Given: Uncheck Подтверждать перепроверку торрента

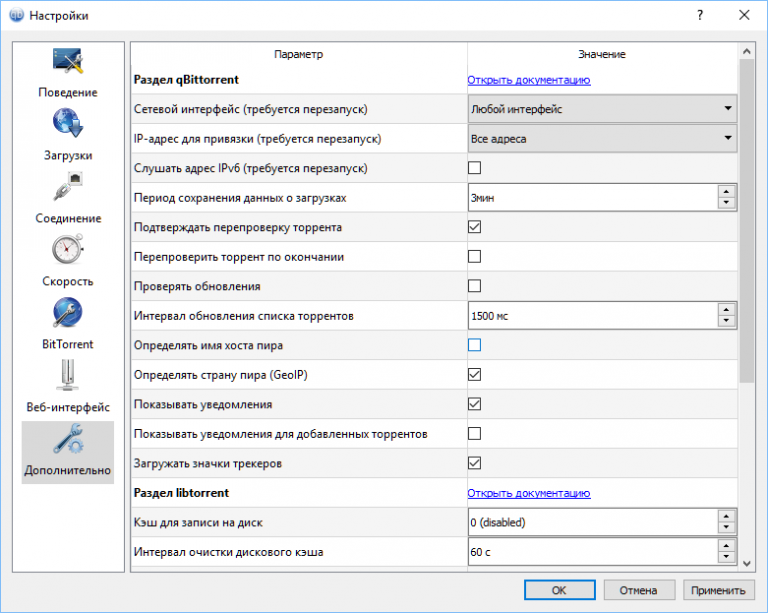Looking at the screenshot, I should click(x=475, y=228).
